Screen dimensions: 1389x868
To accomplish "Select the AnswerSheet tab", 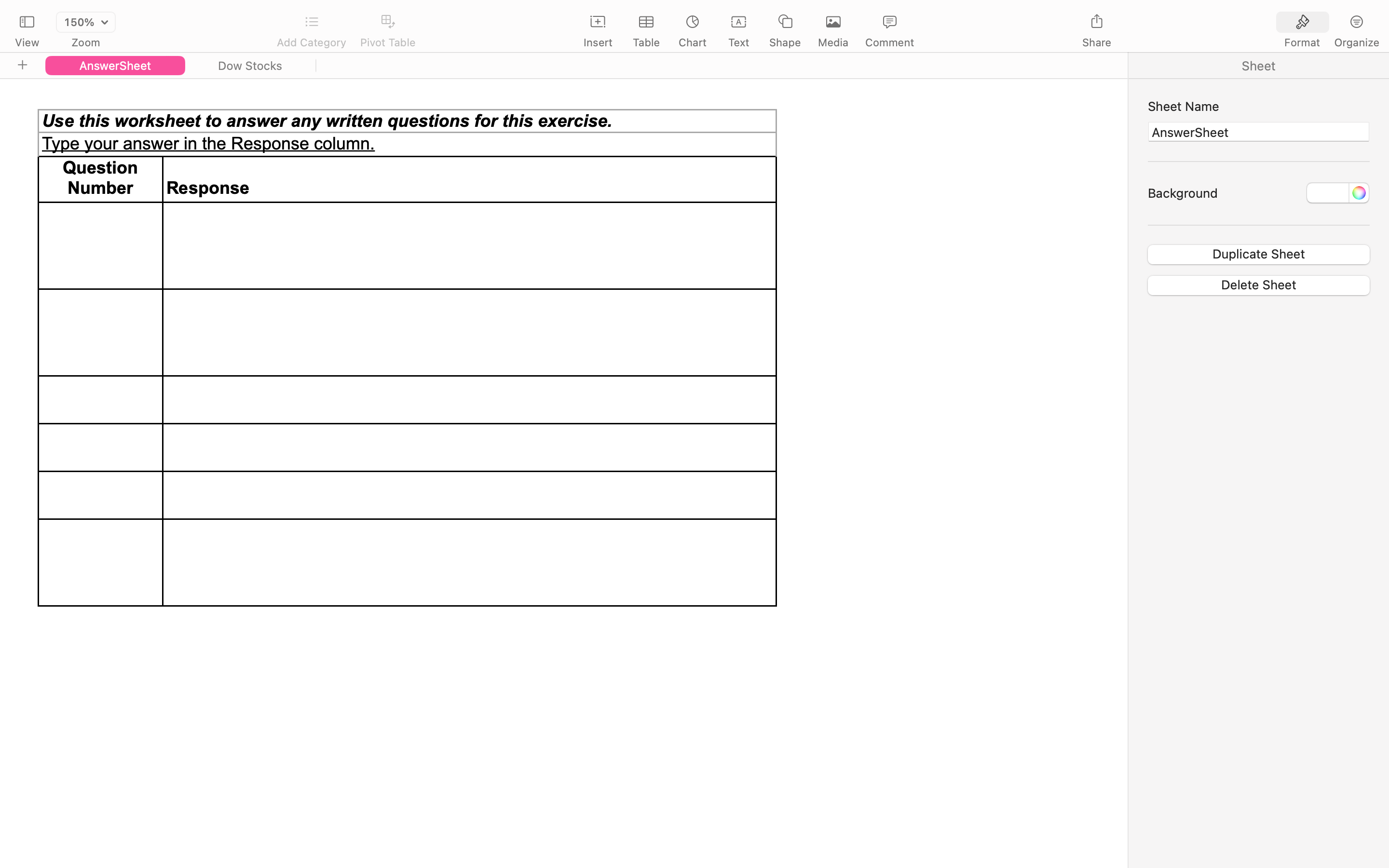I will [115, 66].
